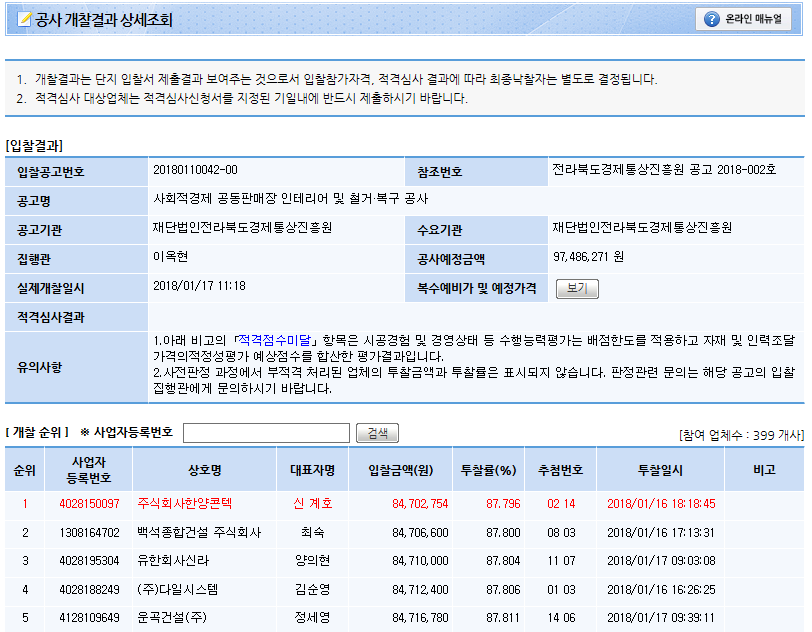Click 운곡건설(주) in the results table

(x=171, y=618)
